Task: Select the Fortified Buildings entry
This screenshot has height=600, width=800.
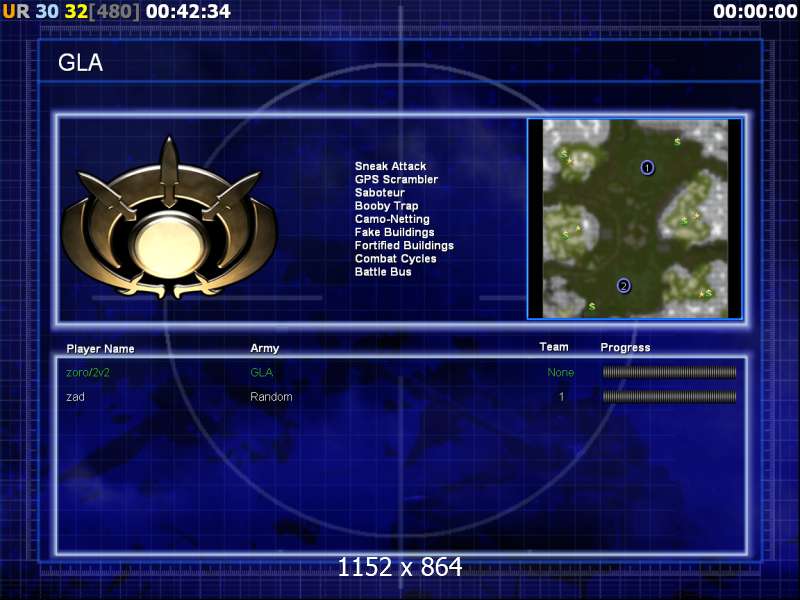Action: pyautogui.click(x=404, y=245)
